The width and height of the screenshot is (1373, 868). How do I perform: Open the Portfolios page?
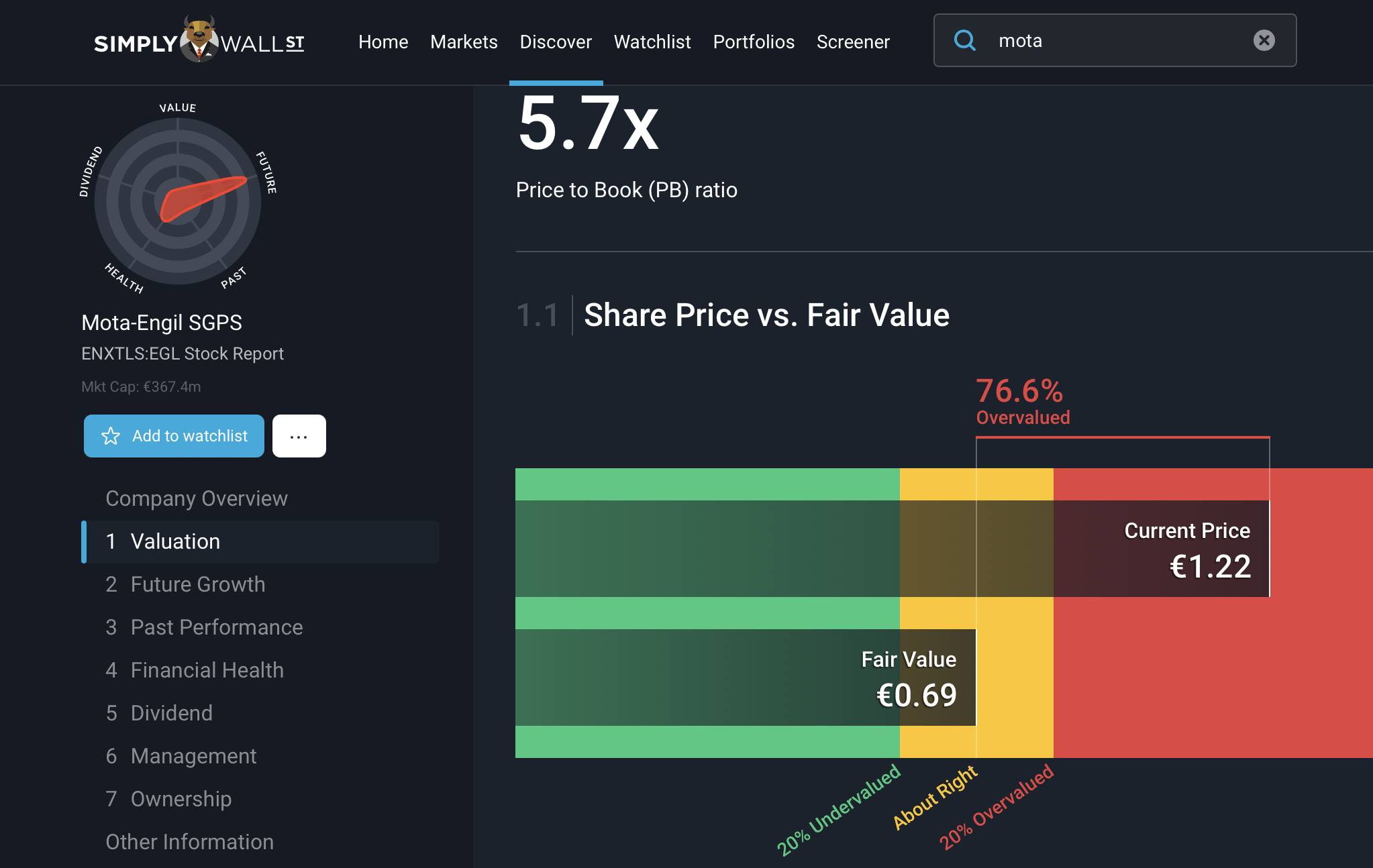pyautogui.click(x=754, y=42)
